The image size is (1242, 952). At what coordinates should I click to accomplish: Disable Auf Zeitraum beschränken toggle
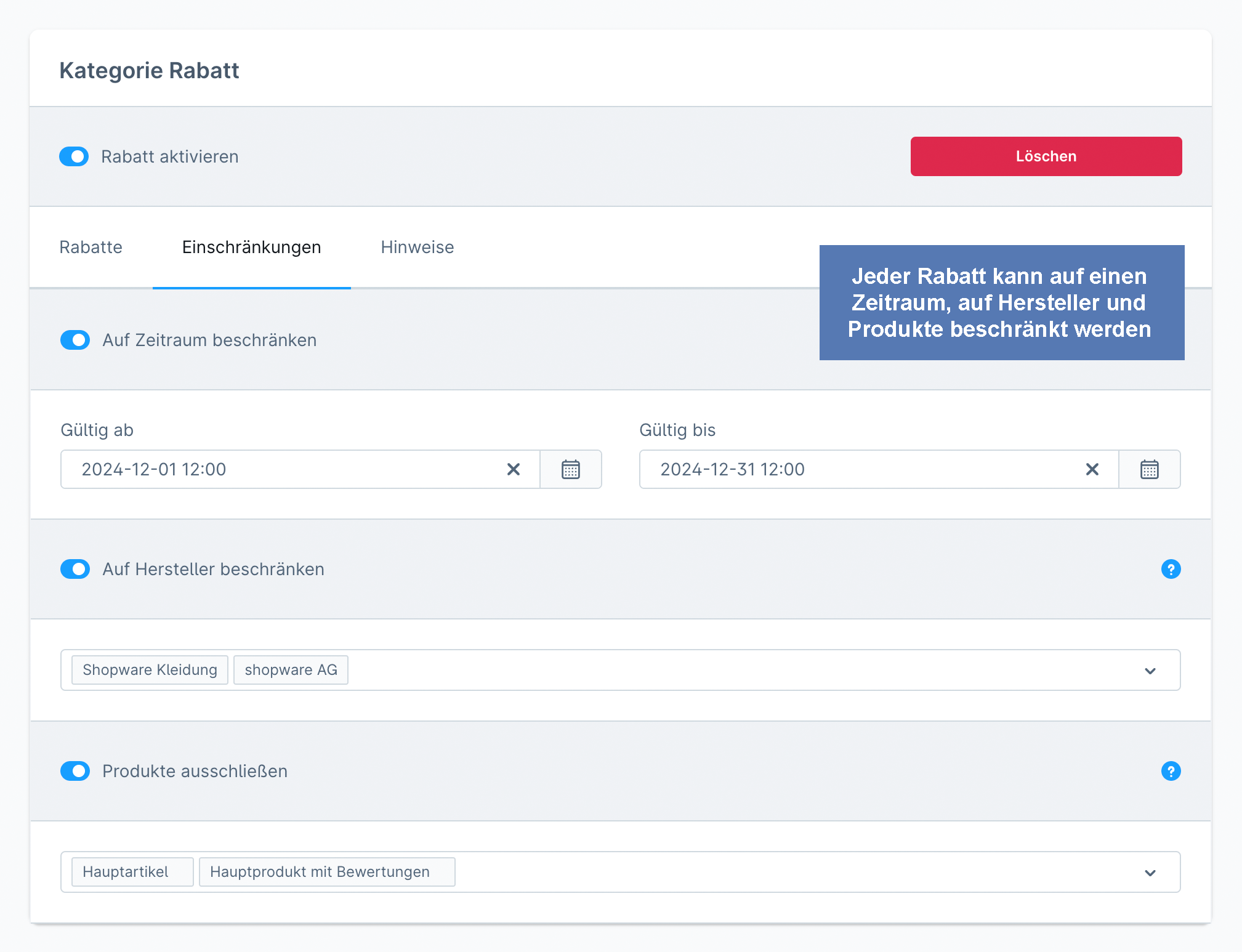75,340
